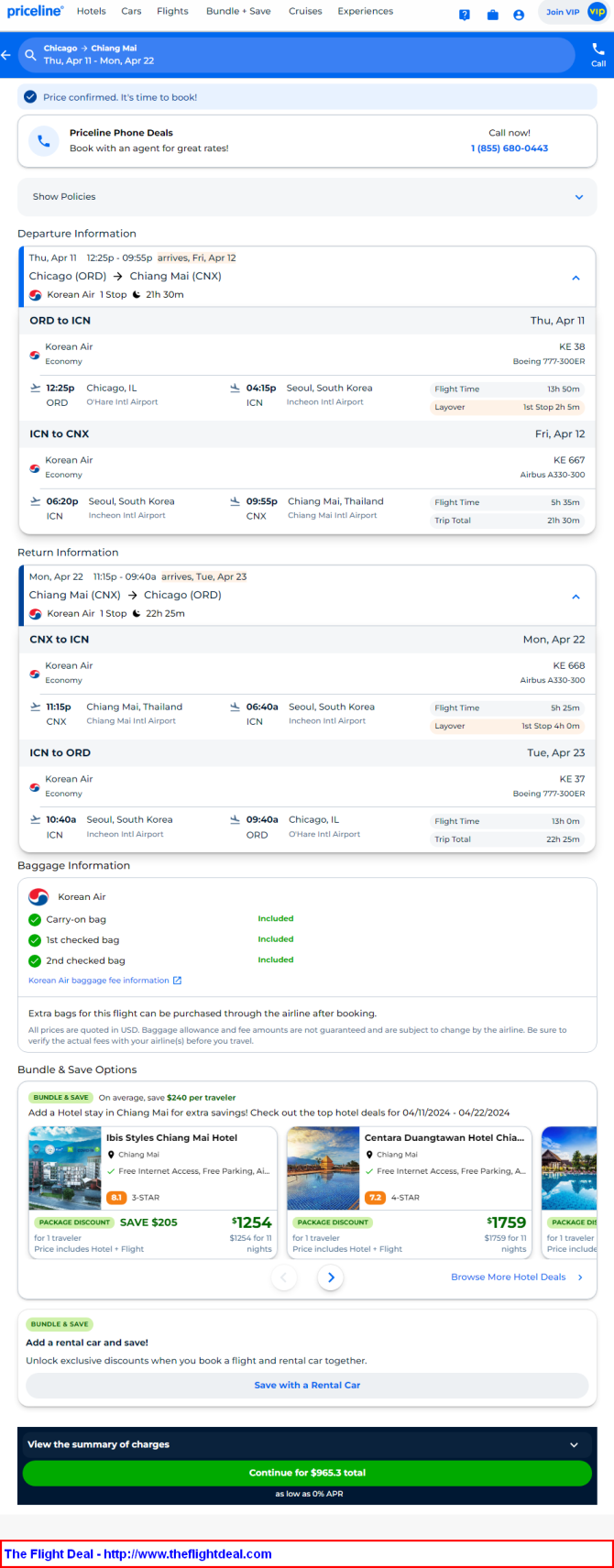Collapse the Chicago to Chiang Mai departure details
This screenshot has width=614, height=1568.
576,278
